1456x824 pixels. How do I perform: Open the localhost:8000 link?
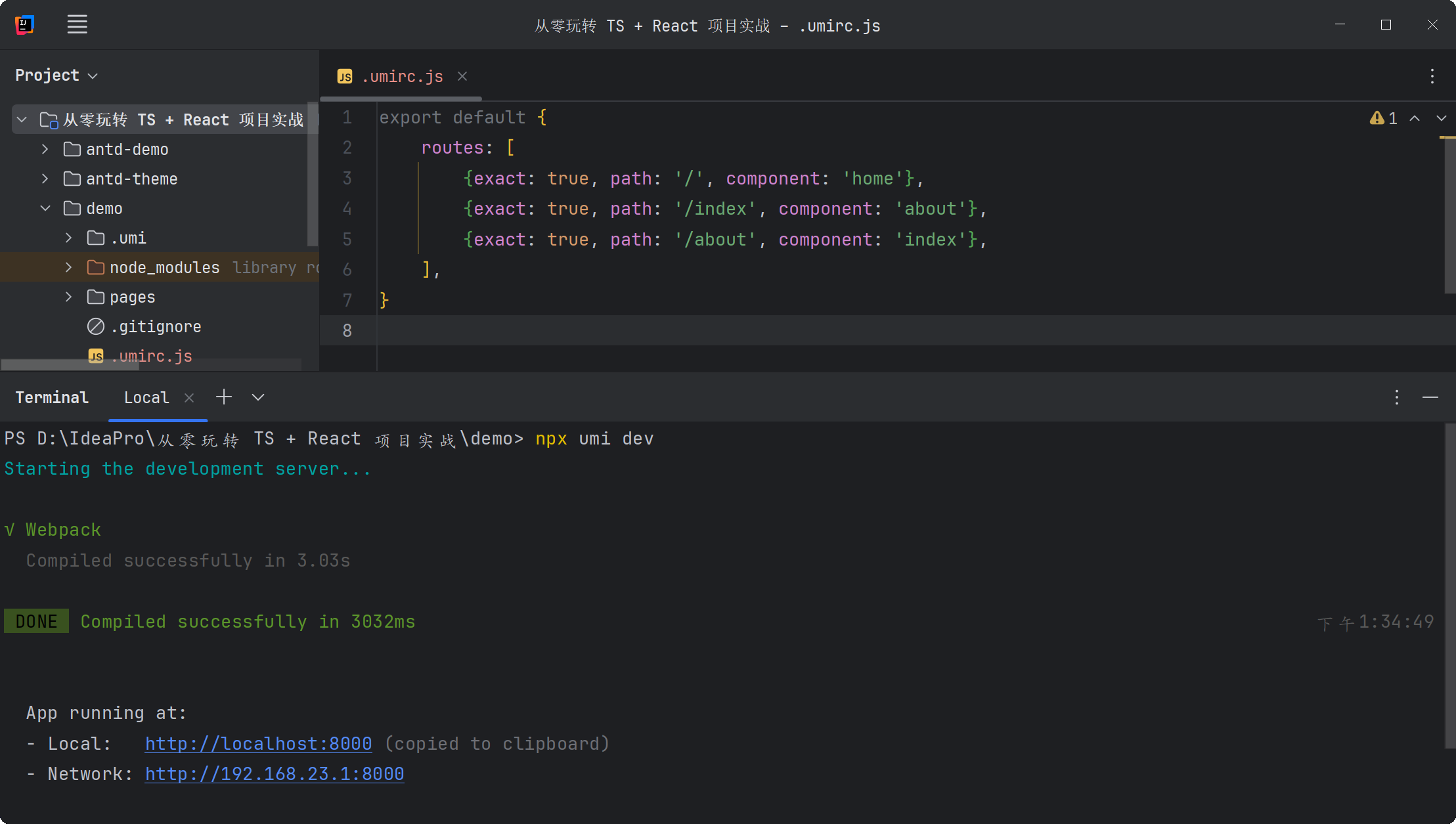[258, 744]
